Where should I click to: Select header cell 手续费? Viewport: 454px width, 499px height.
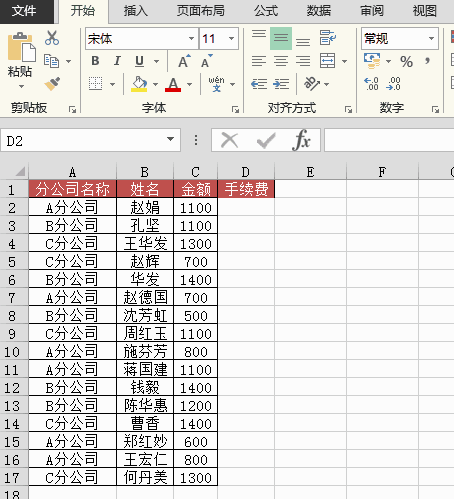coord(246,189)
